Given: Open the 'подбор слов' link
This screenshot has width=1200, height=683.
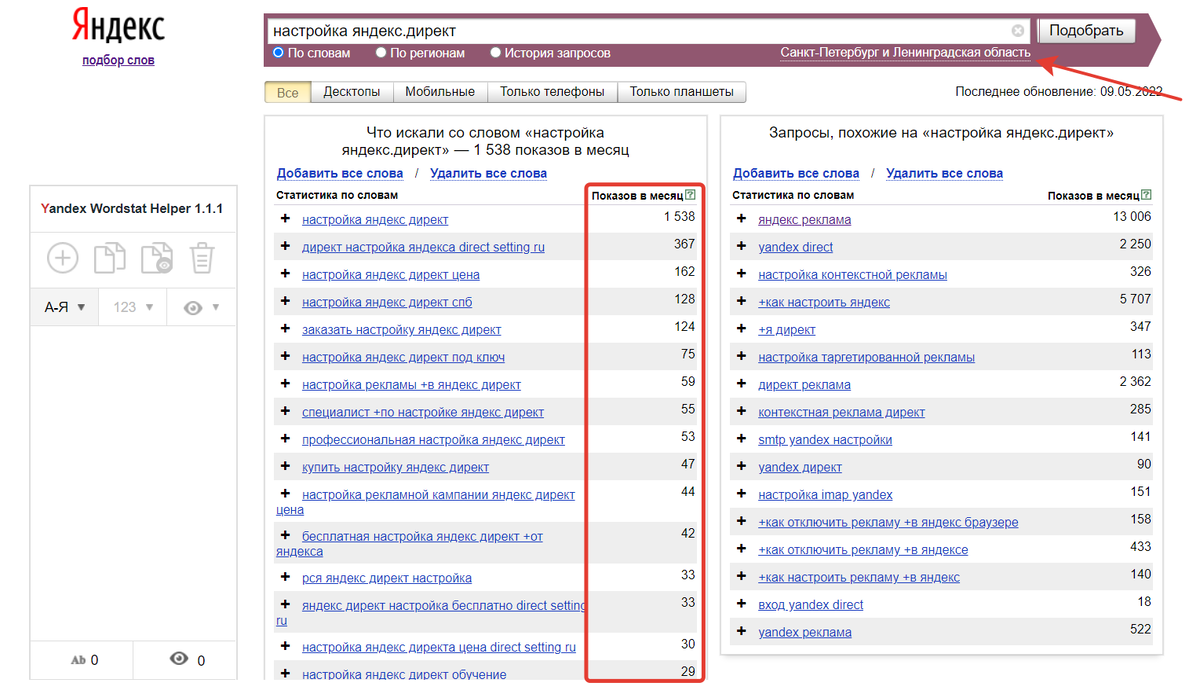Looking at the screenshot, I should pyautogui.click(x=118, y=60).
